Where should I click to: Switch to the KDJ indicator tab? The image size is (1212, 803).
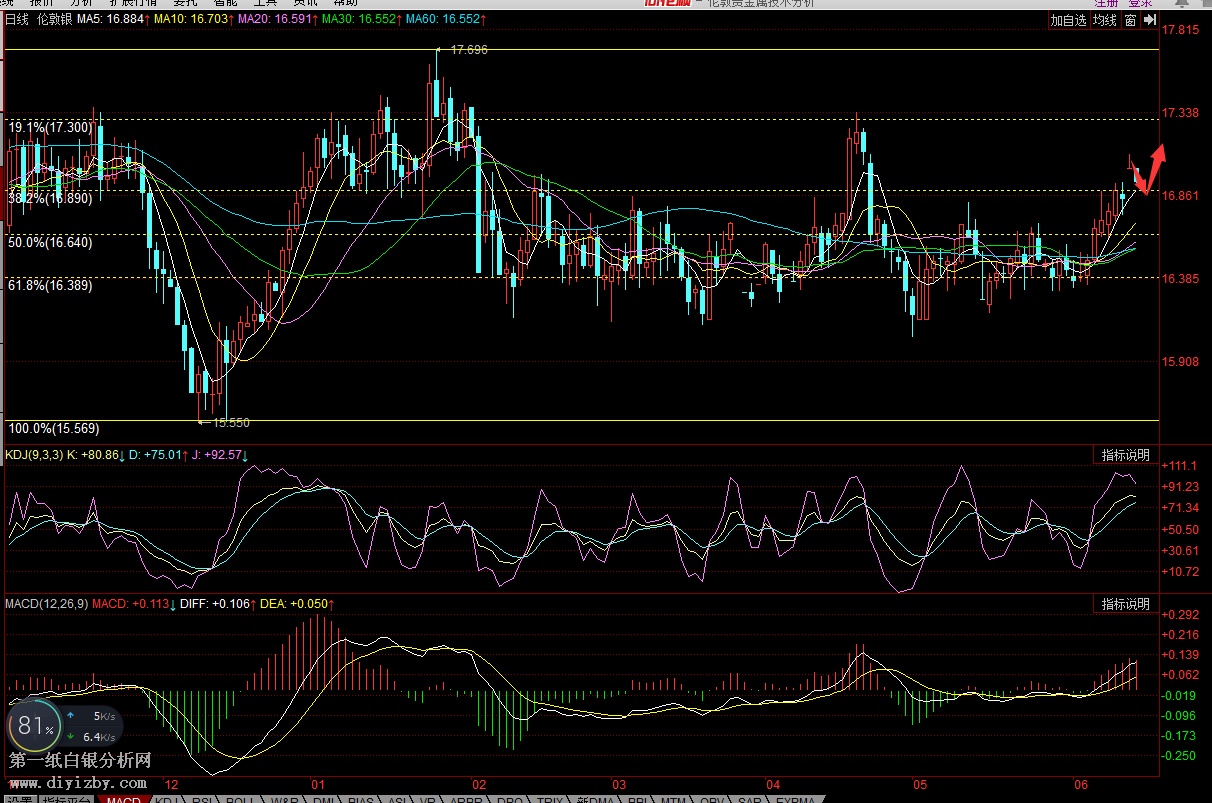click(168, 799)
